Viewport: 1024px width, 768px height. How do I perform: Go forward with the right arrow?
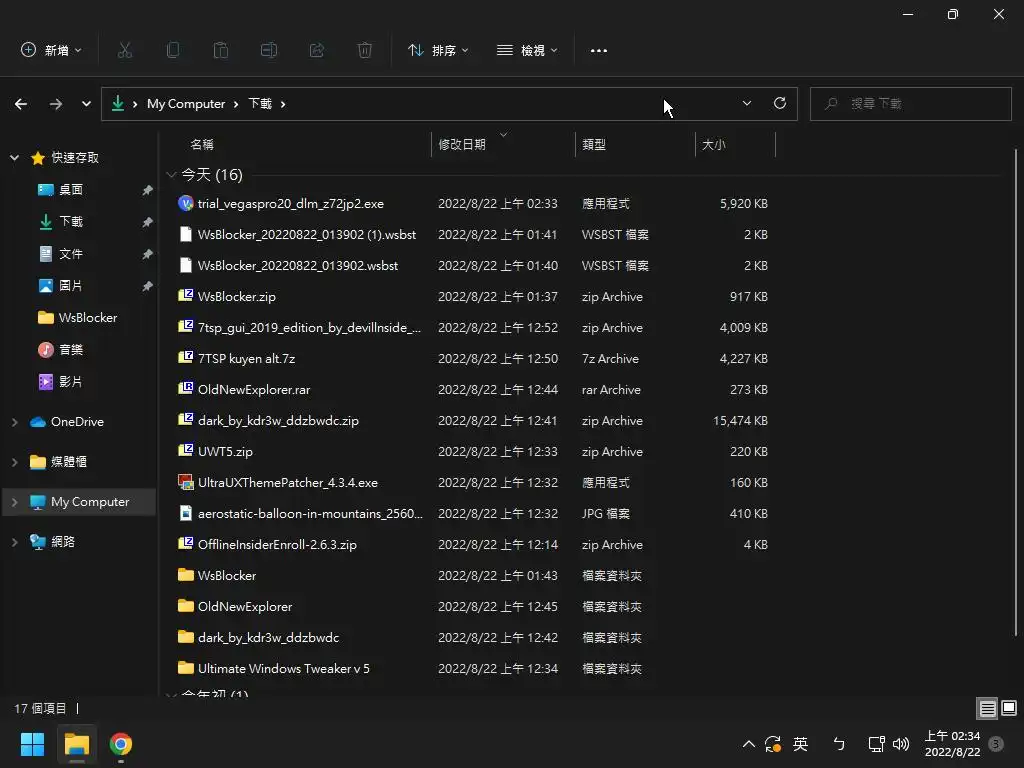(56, 104)
